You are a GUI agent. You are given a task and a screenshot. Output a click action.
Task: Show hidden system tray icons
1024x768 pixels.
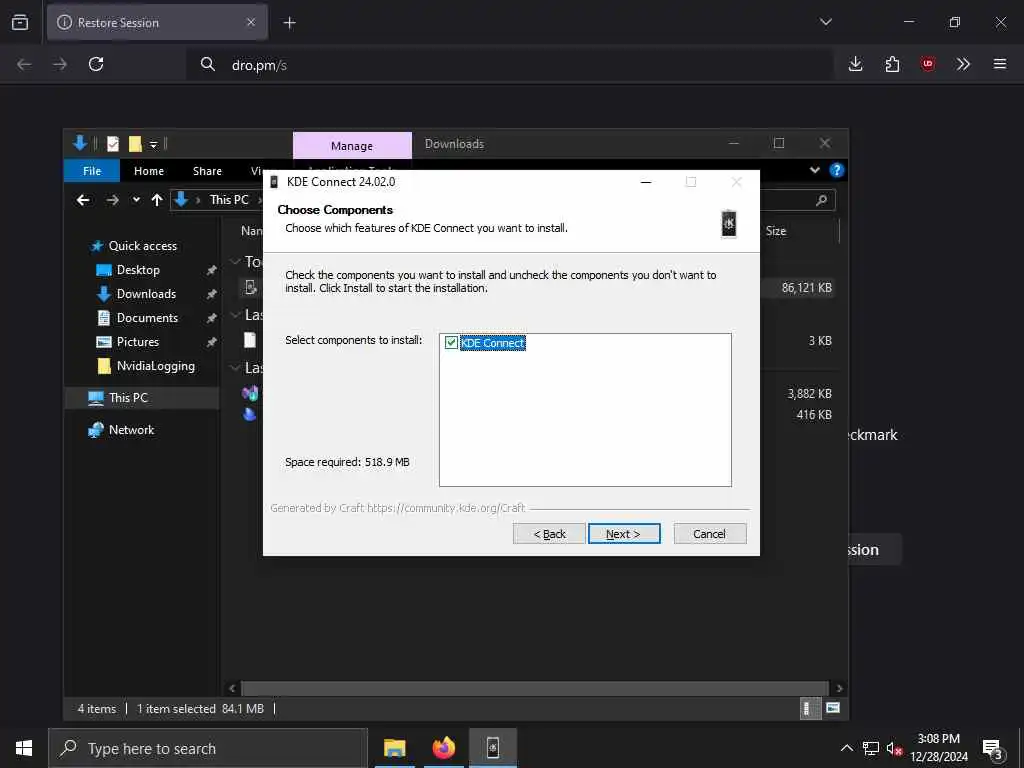click(x=846, y=748)
